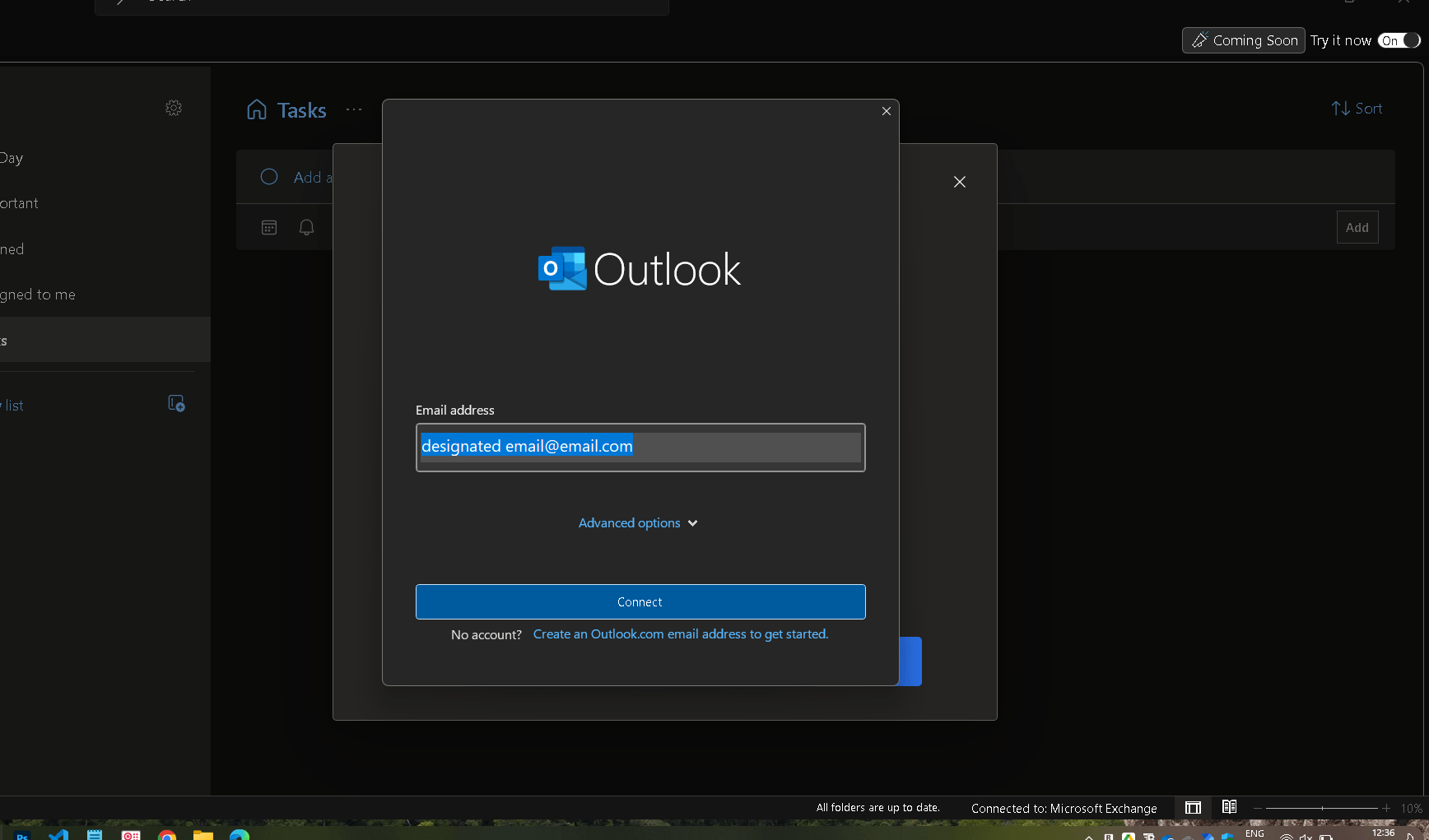Click the Email address input field

[640, 448]
